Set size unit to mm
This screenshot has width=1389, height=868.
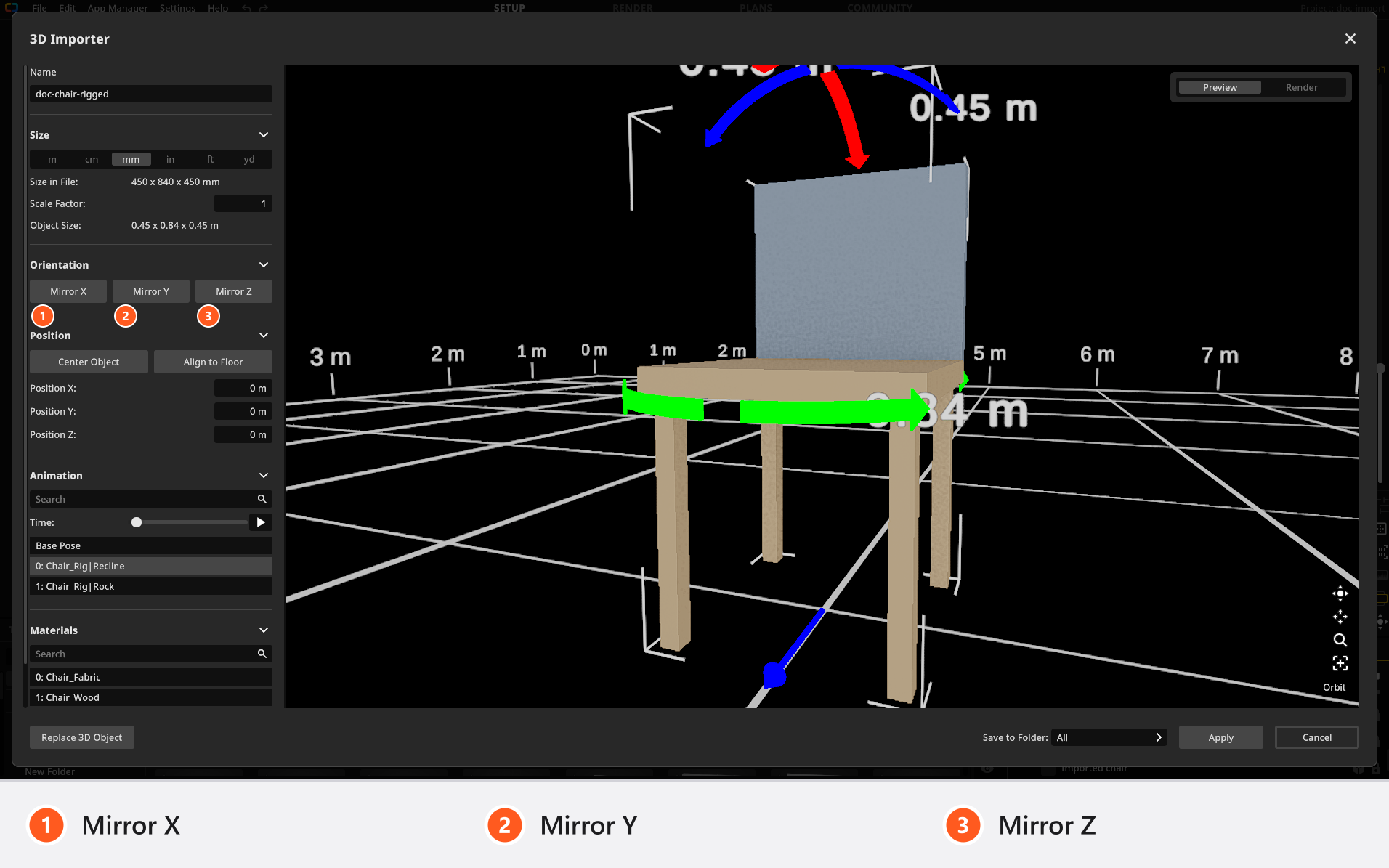point(131,159)
